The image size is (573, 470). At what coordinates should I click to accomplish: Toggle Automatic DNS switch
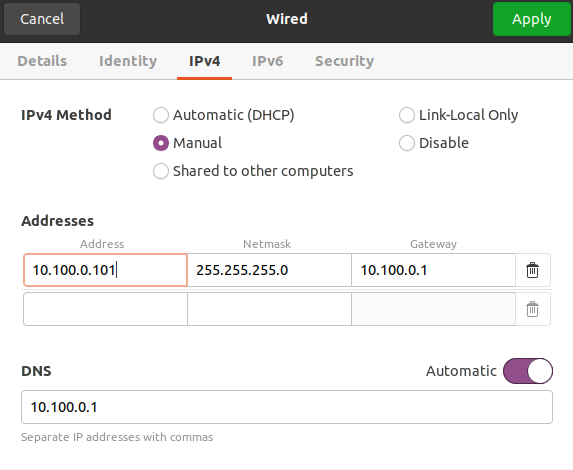(528, 371)
